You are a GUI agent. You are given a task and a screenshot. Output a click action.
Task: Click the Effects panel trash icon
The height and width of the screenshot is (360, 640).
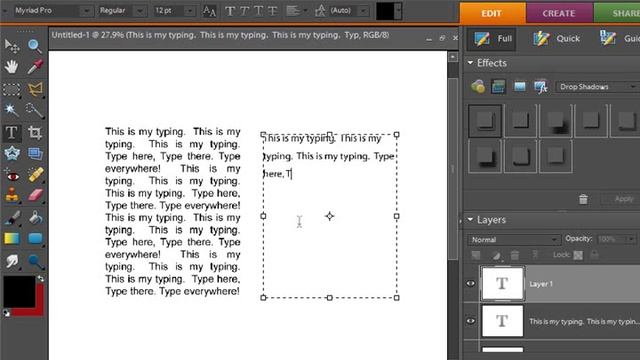tap(583, 199)
